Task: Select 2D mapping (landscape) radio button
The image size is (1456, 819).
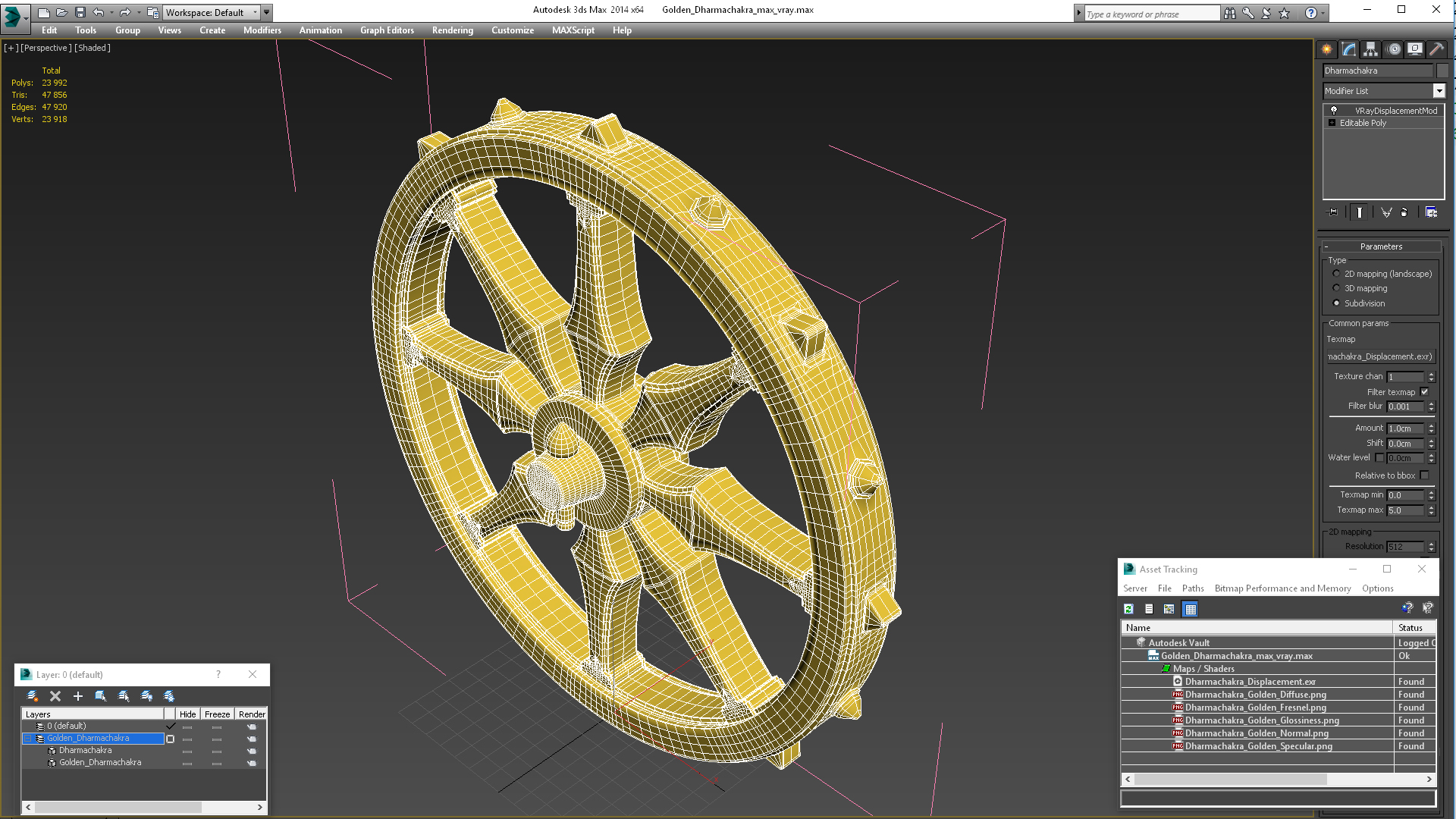Action: [1336, 274]
